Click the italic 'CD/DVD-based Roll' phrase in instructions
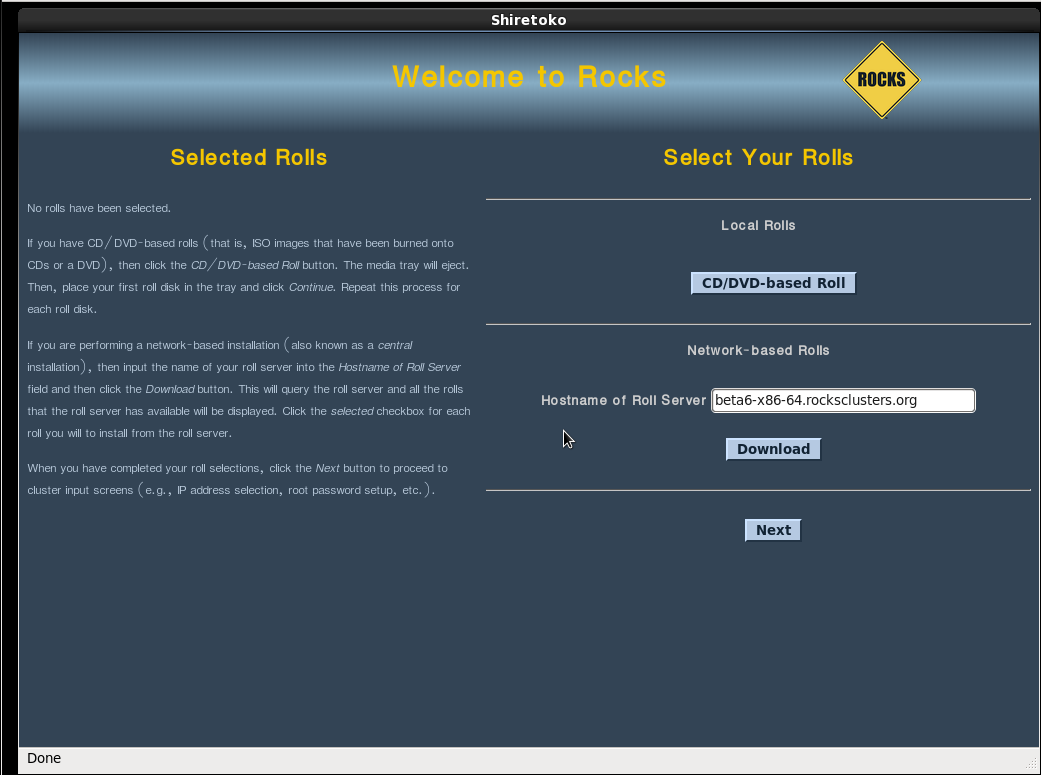This screenshot has height=775, width=1041. (x=245, y=265)
